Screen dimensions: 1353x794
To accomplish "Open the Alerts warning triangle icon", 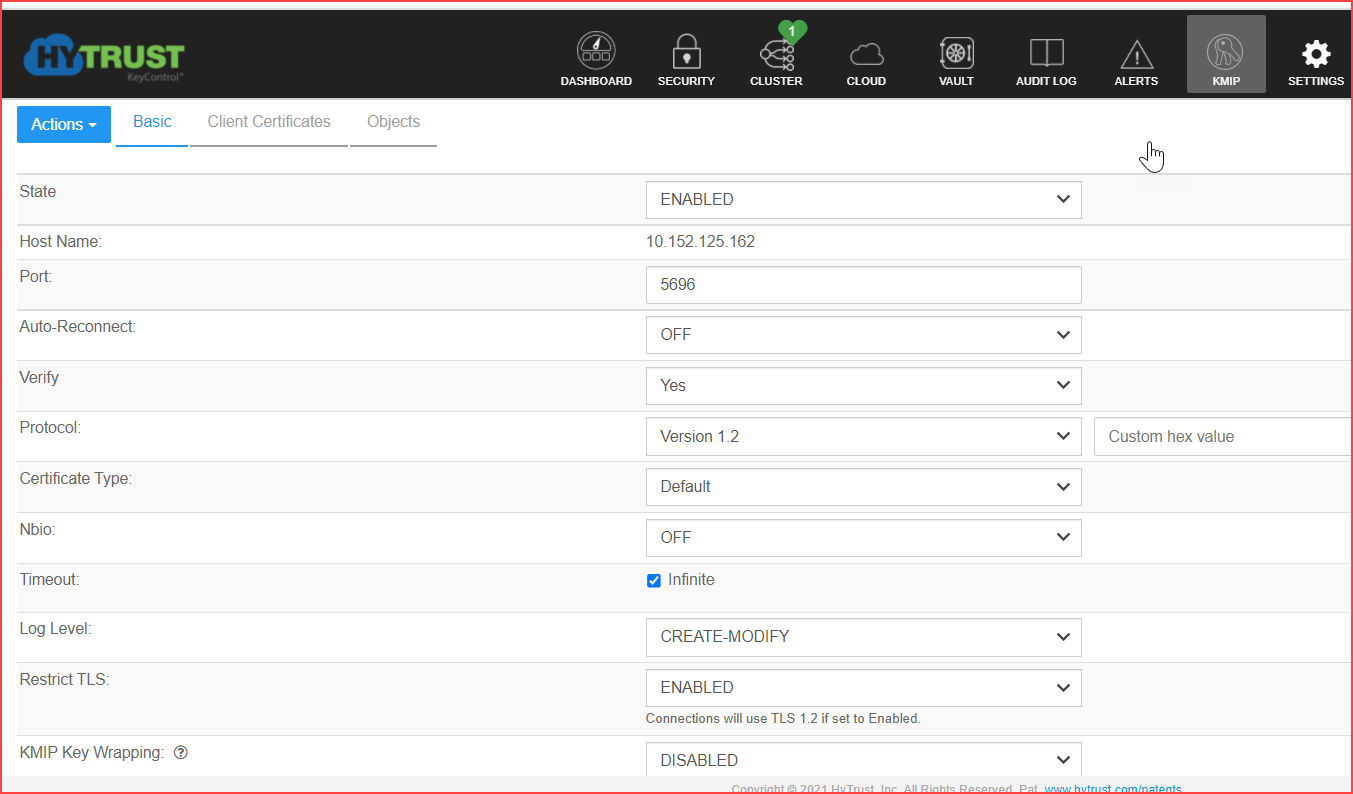I will pos(1136,55).
